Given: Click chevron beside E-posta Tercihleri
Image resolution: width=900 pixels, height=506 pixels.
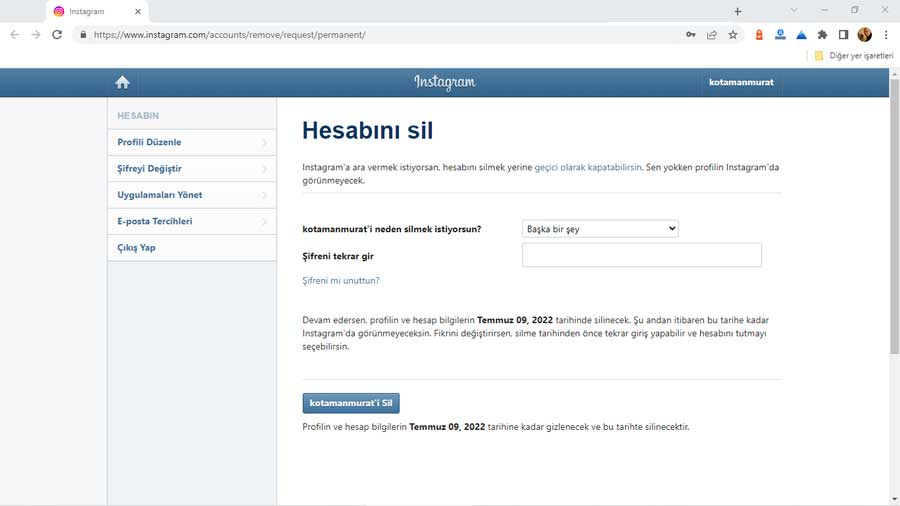Looking at the screenshot, I should 264,221.
